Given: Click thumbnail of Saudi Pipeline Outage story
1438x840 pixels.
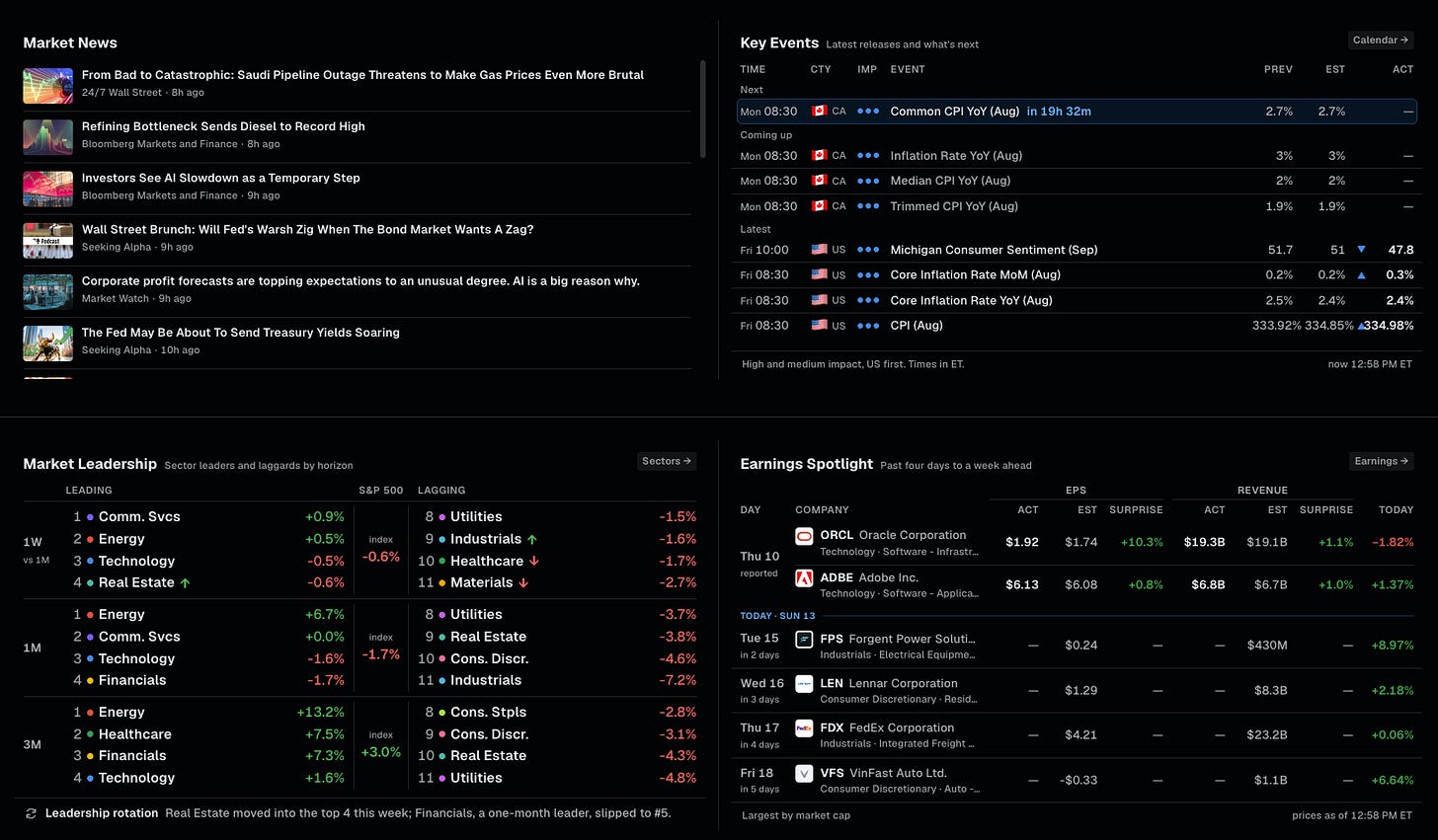Looking at the screenshot, I should point(48,86).
